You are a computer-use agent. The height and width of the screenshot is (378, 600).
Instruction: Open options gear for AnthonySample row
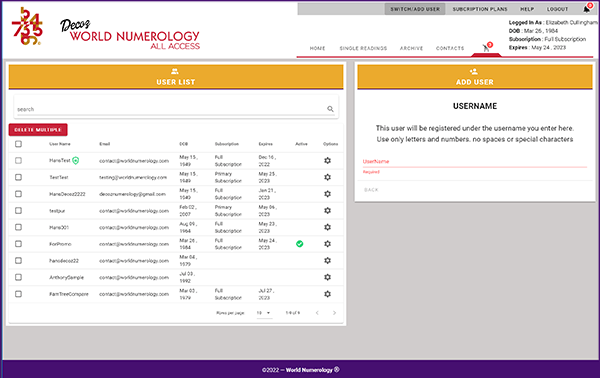click(x=328, y=277)
